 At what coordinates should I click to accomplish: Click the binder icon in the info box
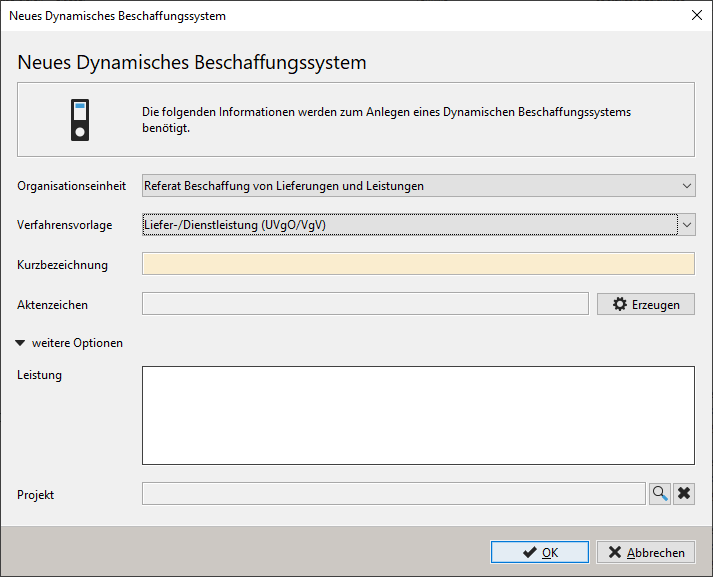80,120
